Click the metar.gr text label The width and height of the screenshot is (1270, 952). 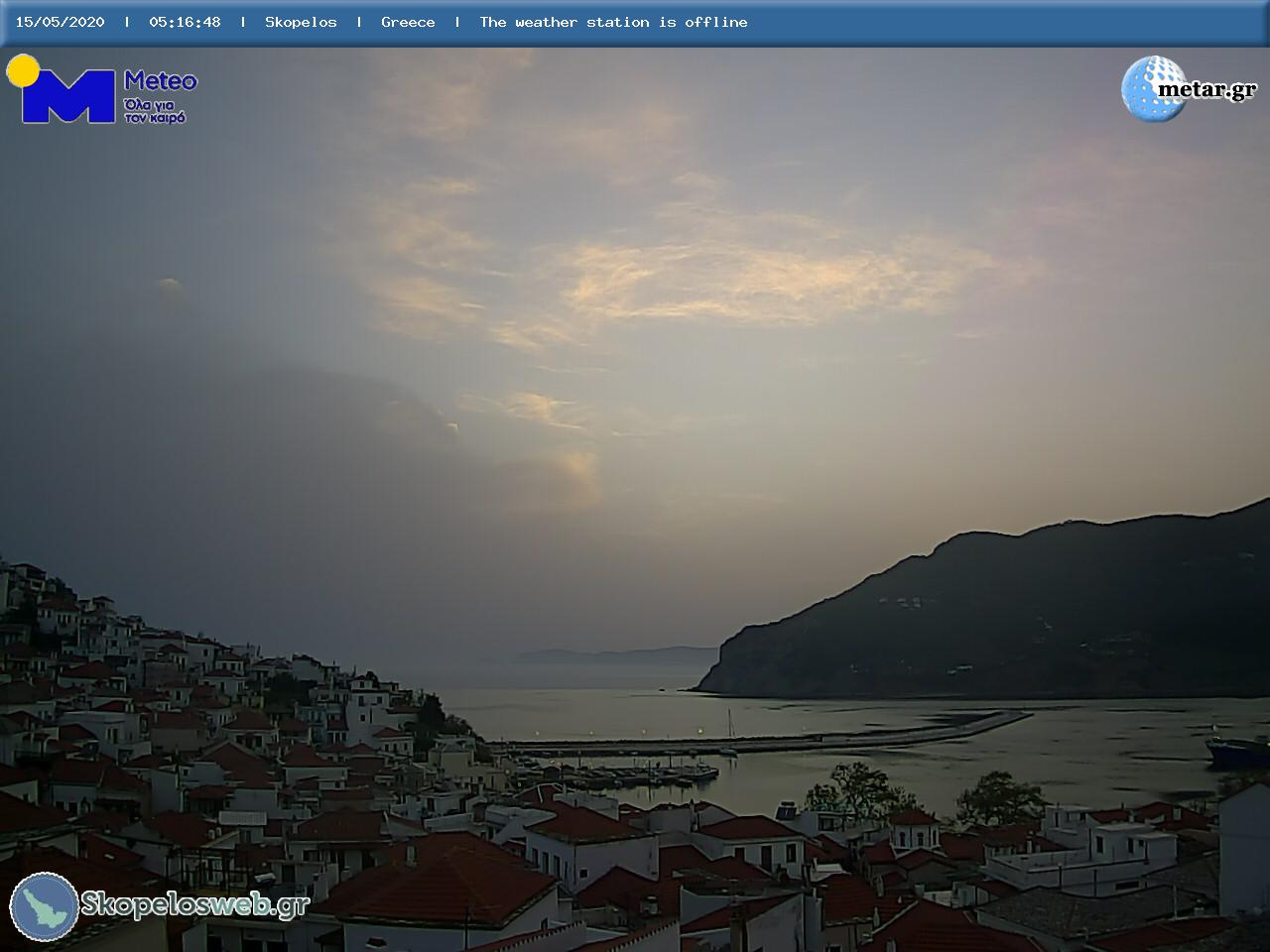1207,89
